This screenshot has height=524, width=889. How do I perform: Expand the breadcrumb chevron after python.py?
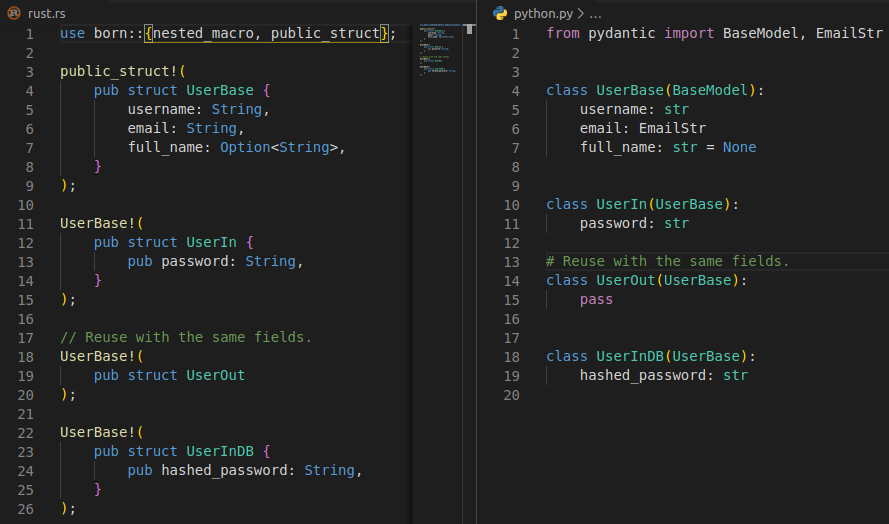pos(581,13)
